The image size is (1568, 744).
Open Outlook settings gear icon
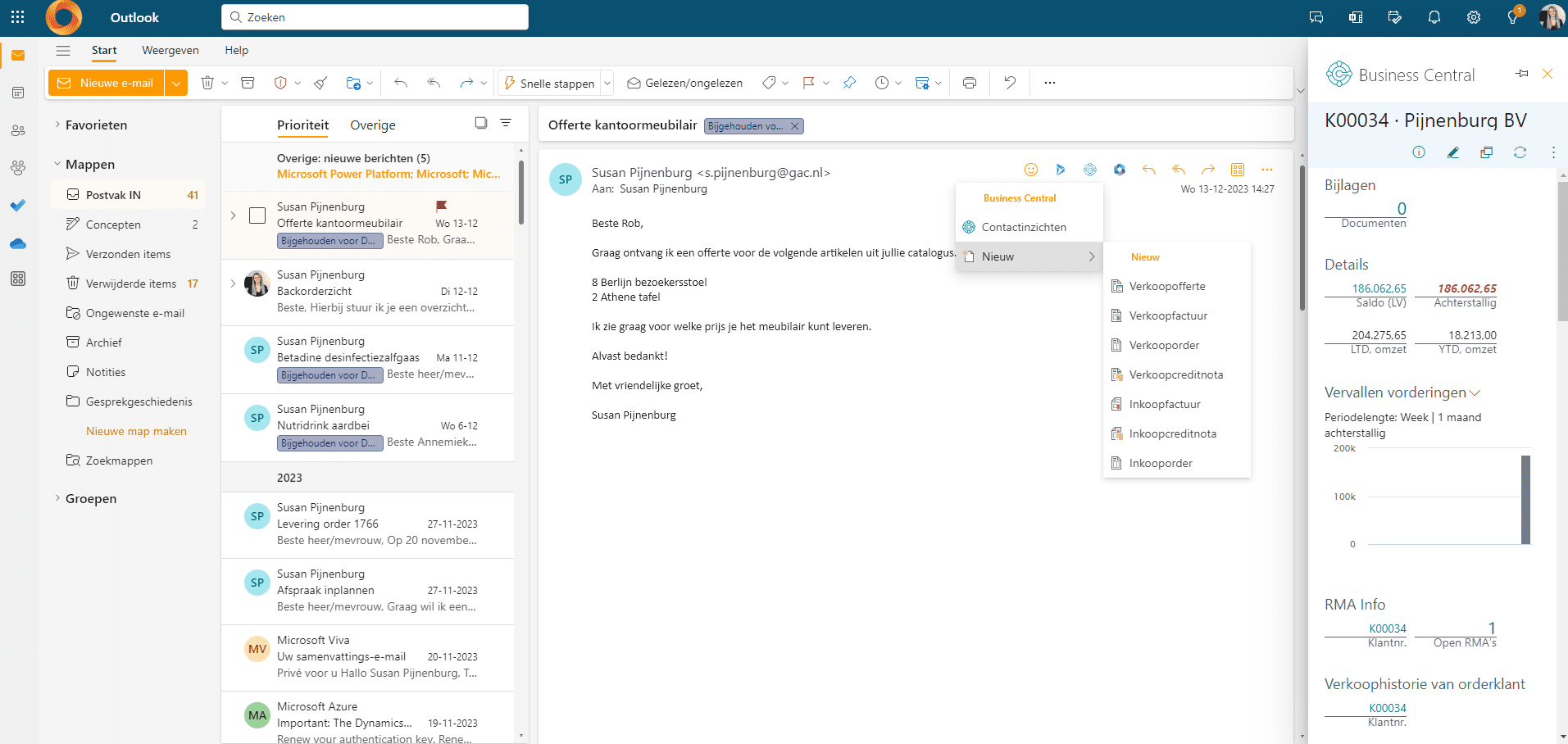[1473, 17]
